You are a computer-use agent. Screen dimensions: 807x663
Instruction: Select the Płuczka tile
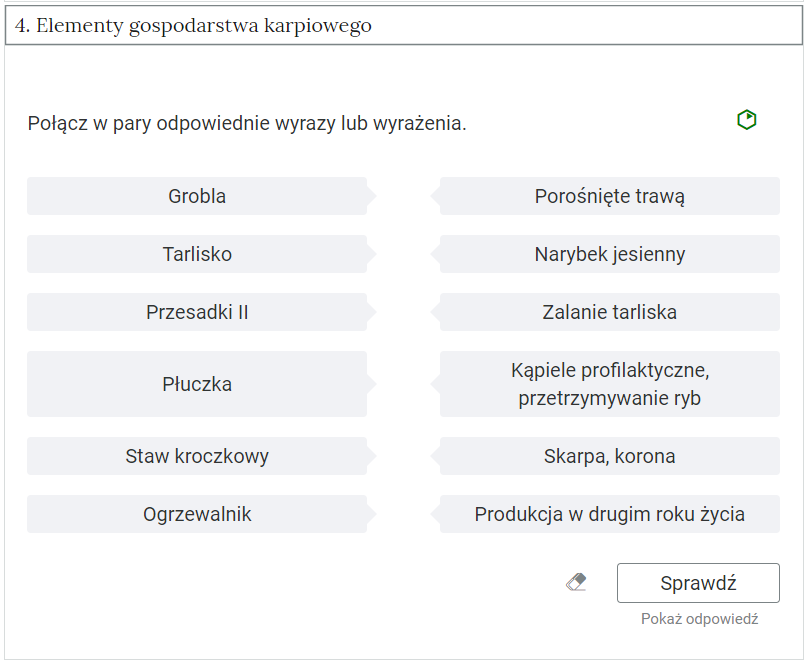click(x=197, y=384)
